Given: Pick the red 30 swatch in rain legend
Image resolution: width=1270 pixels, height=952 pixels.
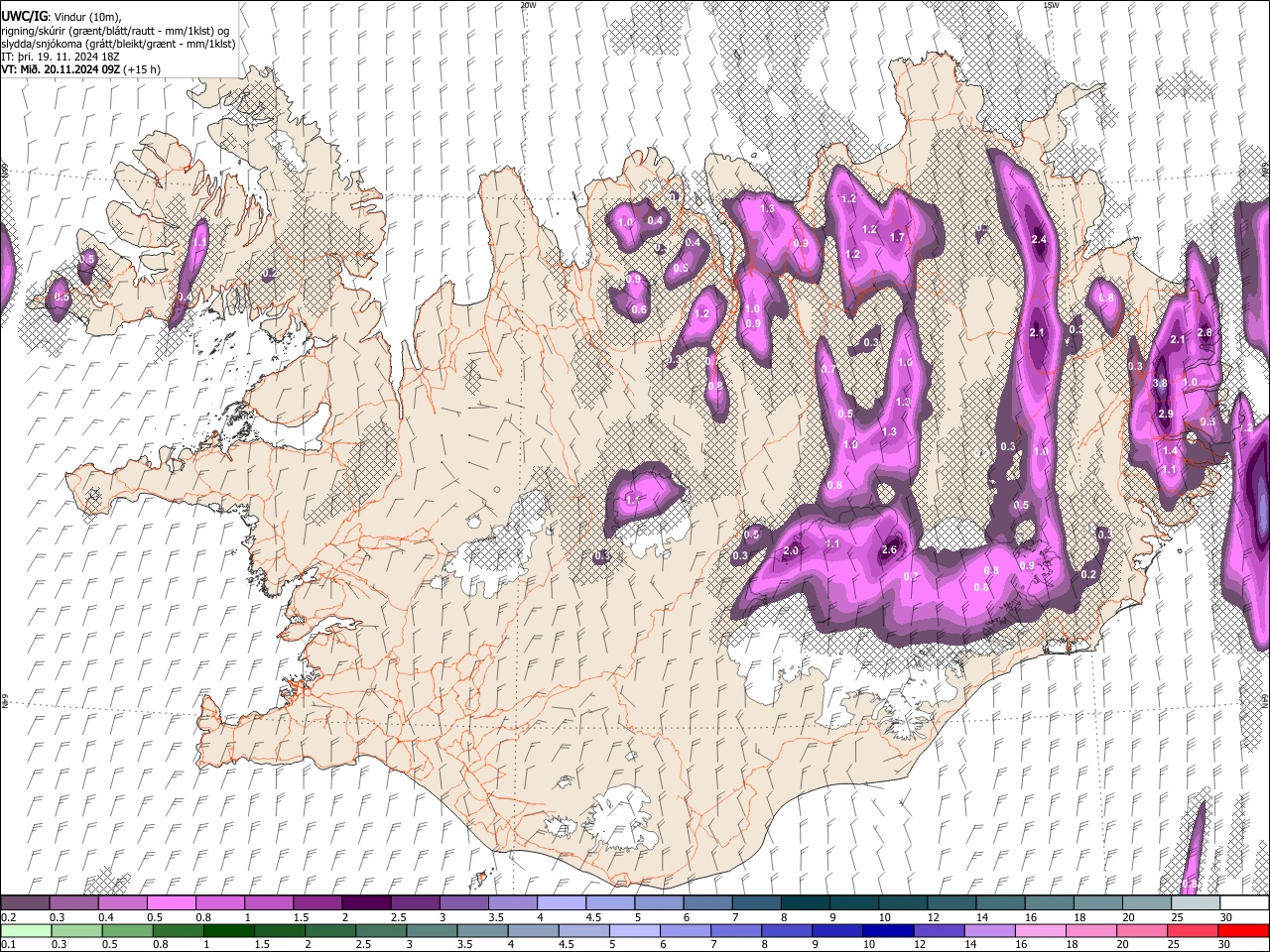Looking at the screenshot, I should point(1244,931).
